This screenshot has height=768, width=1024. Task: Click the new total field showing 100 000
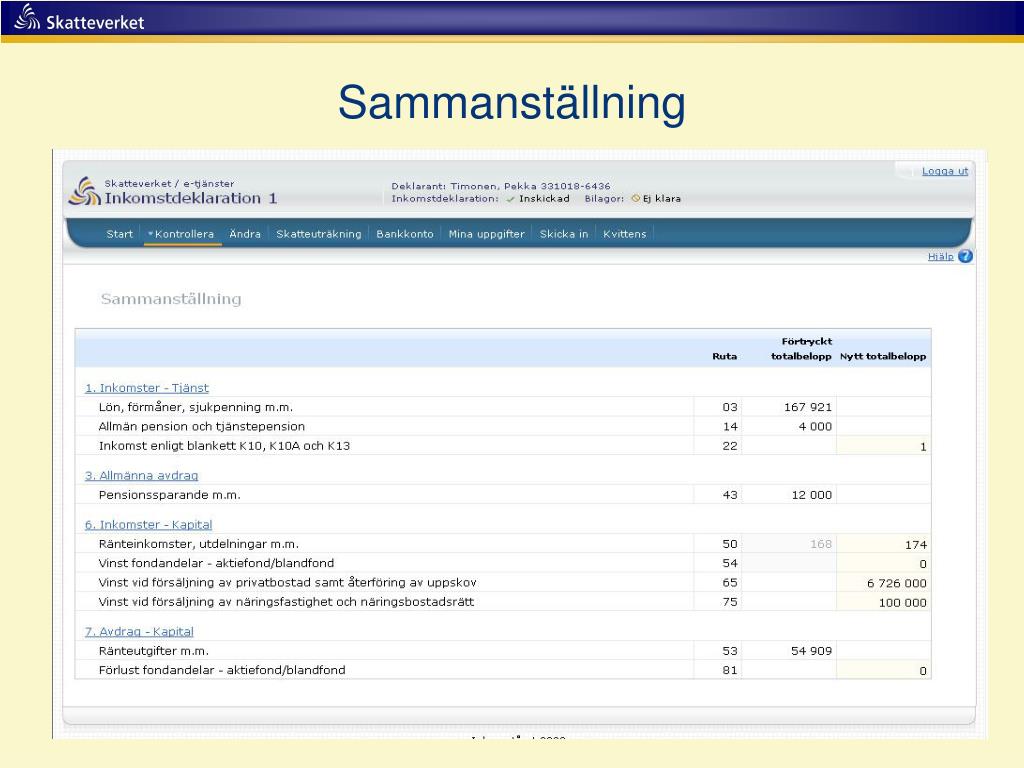pyautogui.click(x=884, y=602)
